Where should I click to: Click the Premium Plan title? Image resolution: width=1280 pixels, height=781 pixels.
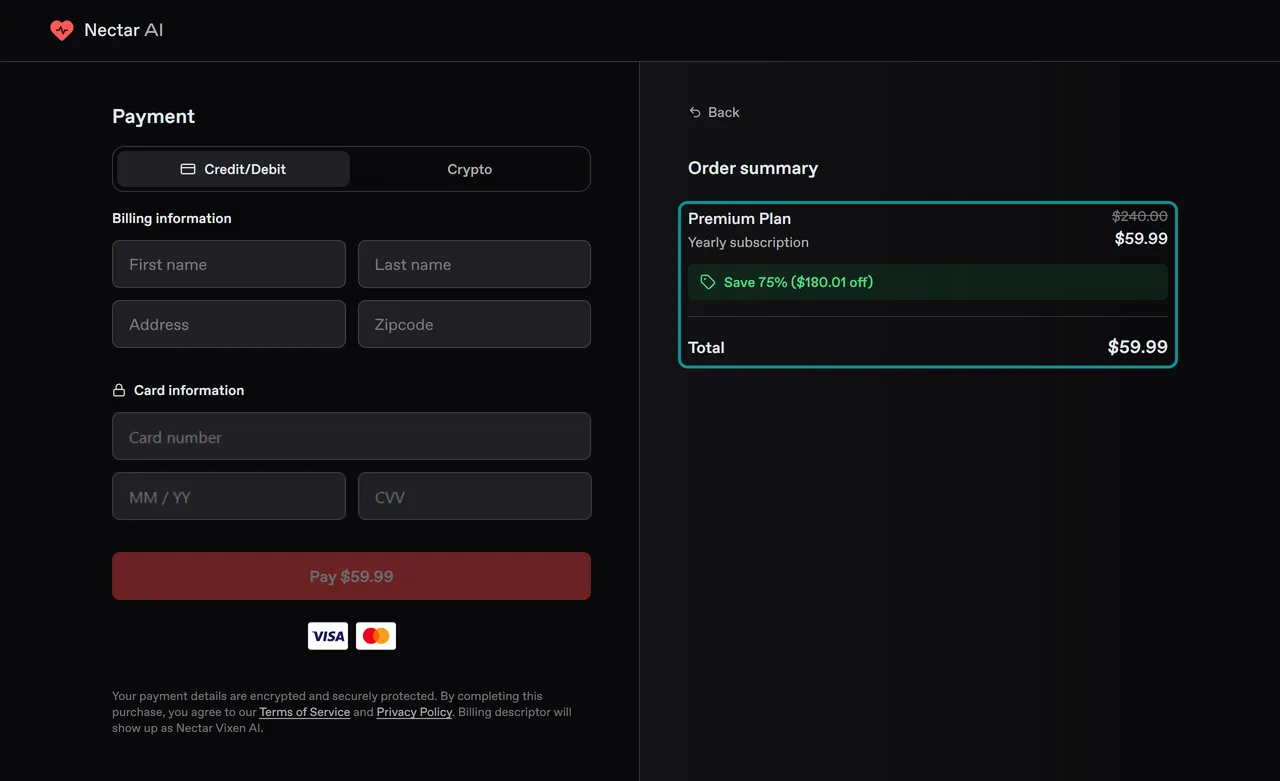click(739, 218)
